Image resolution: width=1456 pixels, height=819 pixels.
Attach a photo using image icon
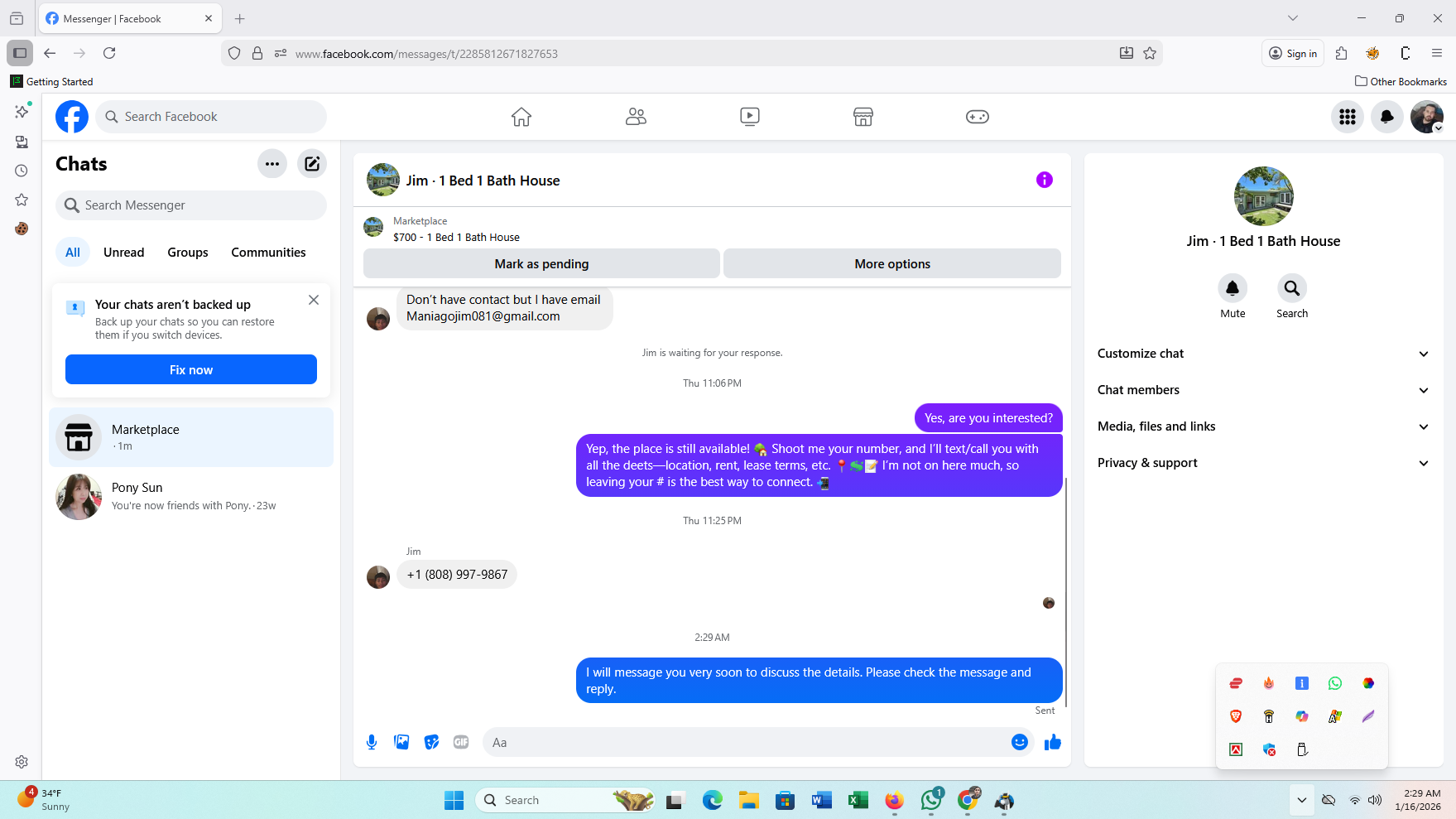coord(401,742)
